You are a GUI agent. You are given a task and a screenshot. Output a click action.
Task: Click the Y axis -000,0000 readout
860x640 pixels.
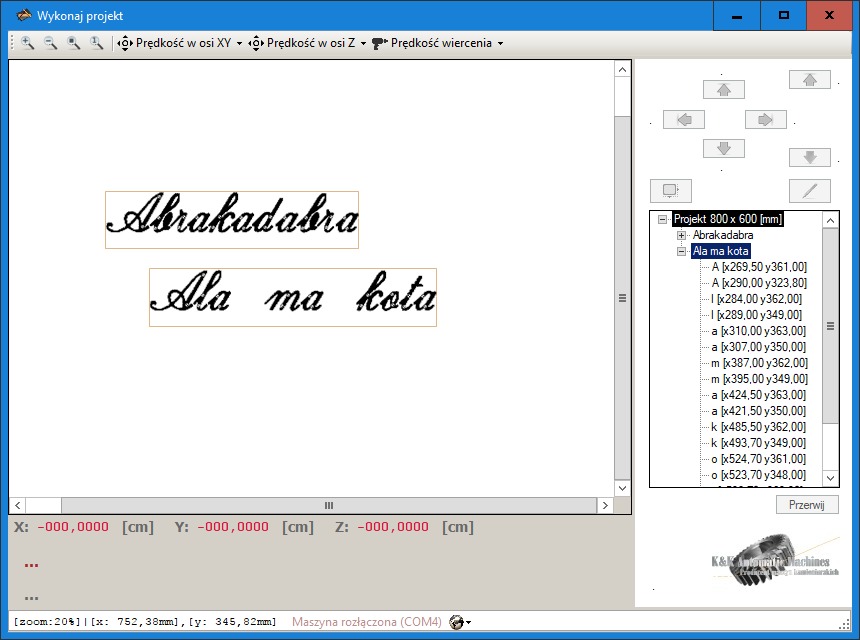pos(233,527)
